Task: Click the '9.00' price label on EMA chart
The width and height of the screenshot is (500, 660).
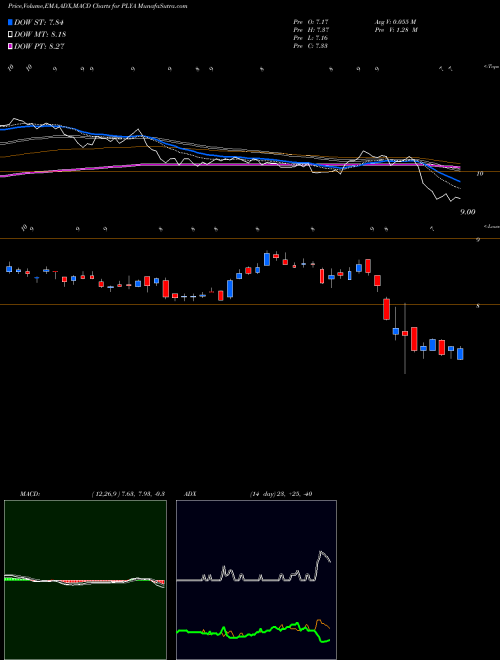Action: coord(468,212)
